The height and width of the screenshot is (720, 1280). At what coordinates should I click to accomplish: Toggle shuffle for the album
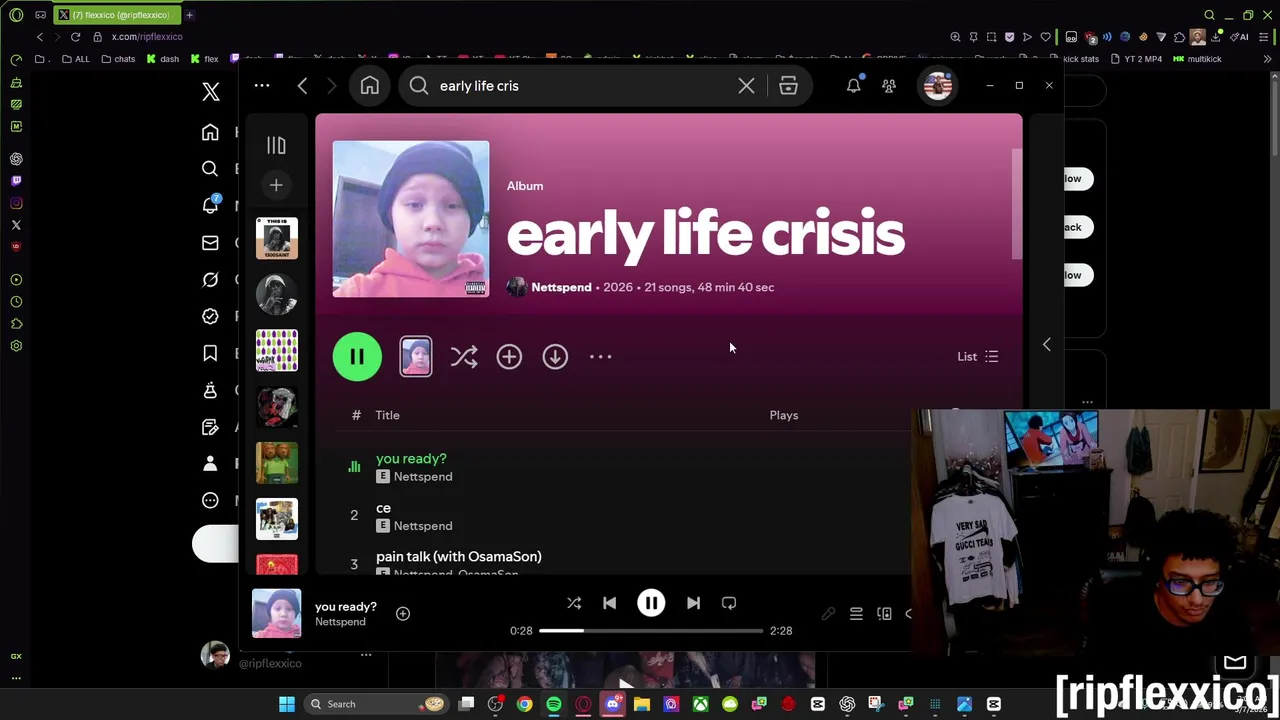click(x=464, y=357)
